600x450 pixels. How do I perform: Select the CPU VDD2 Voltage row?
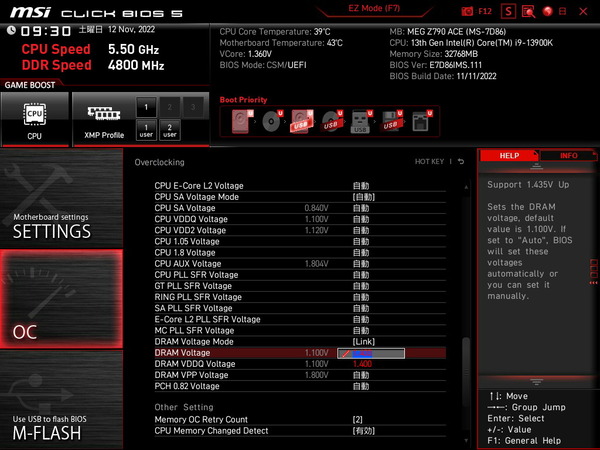pos(300,230)
